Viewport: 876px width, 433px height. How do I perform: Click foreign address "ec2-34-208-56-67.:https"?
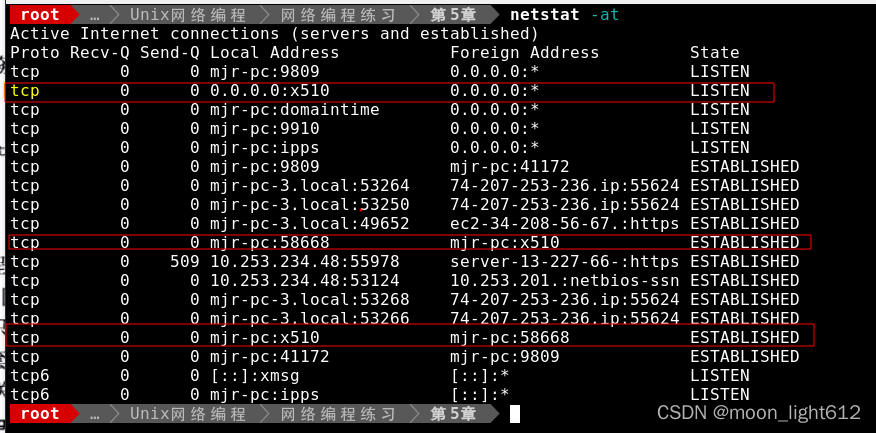pyautogui.click(x=565, y=223)
